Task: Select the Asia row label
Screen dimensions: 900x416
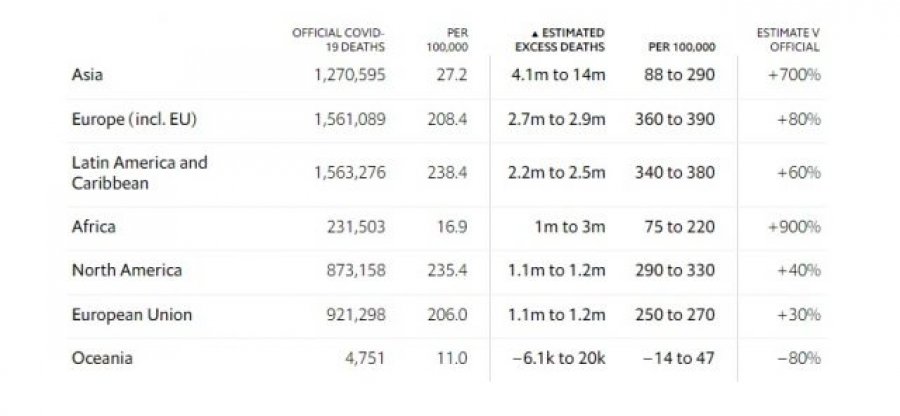Action: click(87, 75)
